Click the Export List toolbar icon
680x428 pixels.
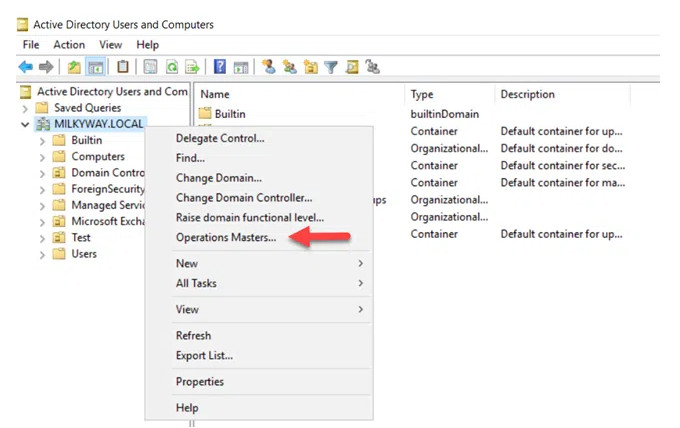[192, 67]
